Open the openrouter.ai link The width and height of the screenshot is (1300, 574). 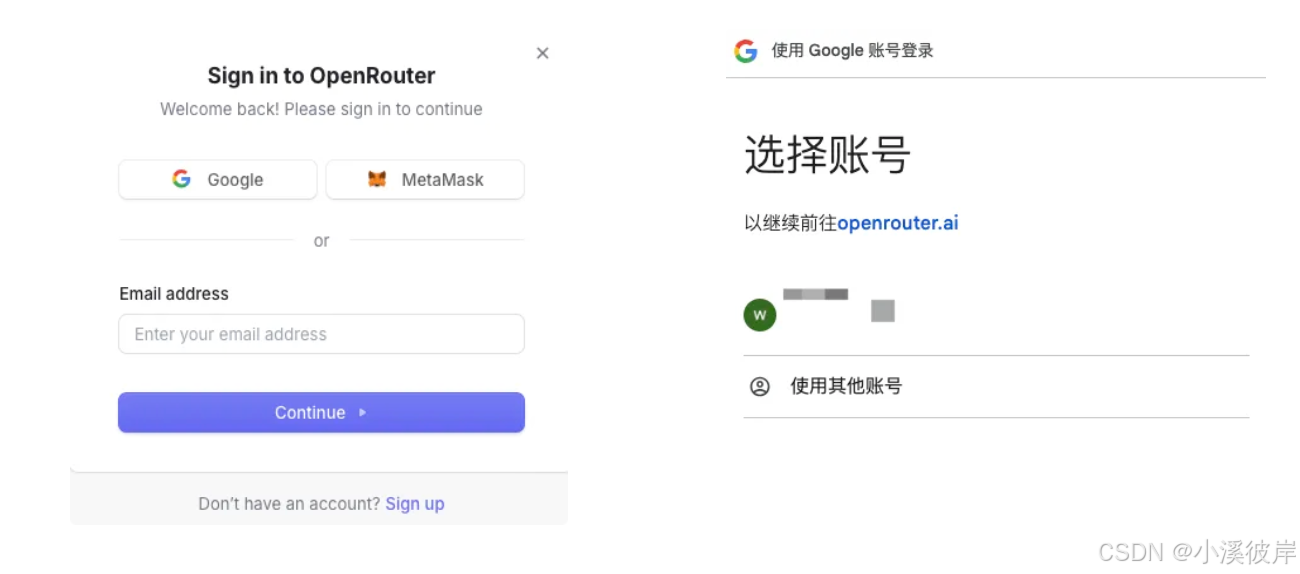(x=897, y=223)
